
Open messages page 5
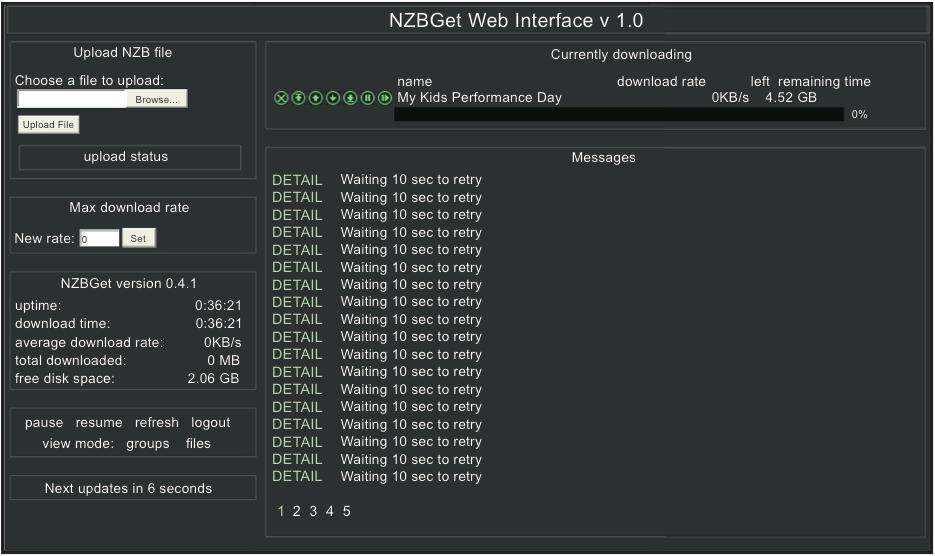(346, 511)
